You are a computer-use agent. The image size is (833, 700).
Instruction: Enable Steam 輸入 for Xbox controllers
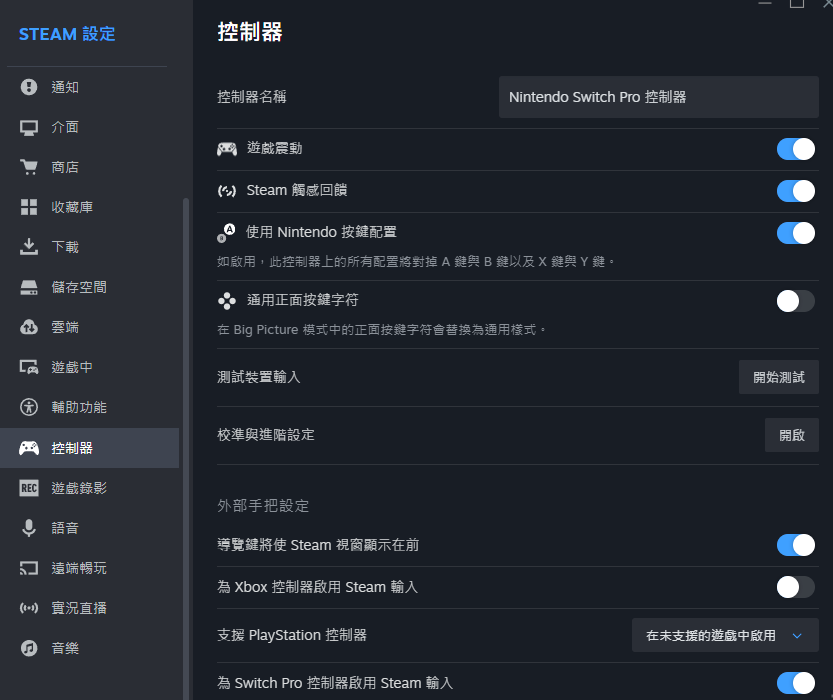[x=795, y=587]
